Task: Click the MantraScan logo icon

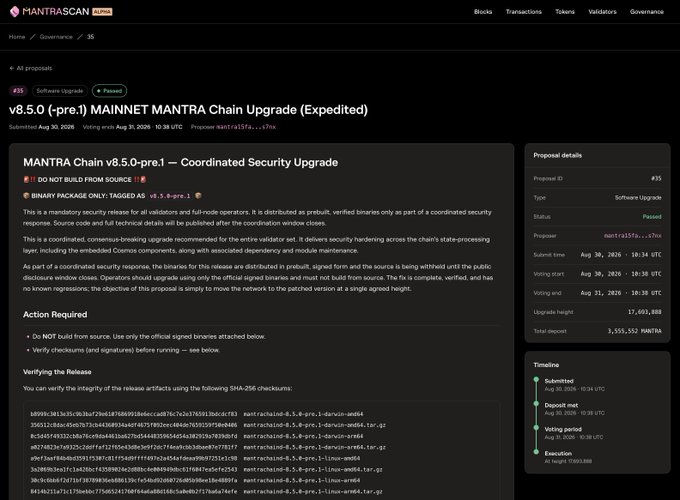Action: coord(14,12)
